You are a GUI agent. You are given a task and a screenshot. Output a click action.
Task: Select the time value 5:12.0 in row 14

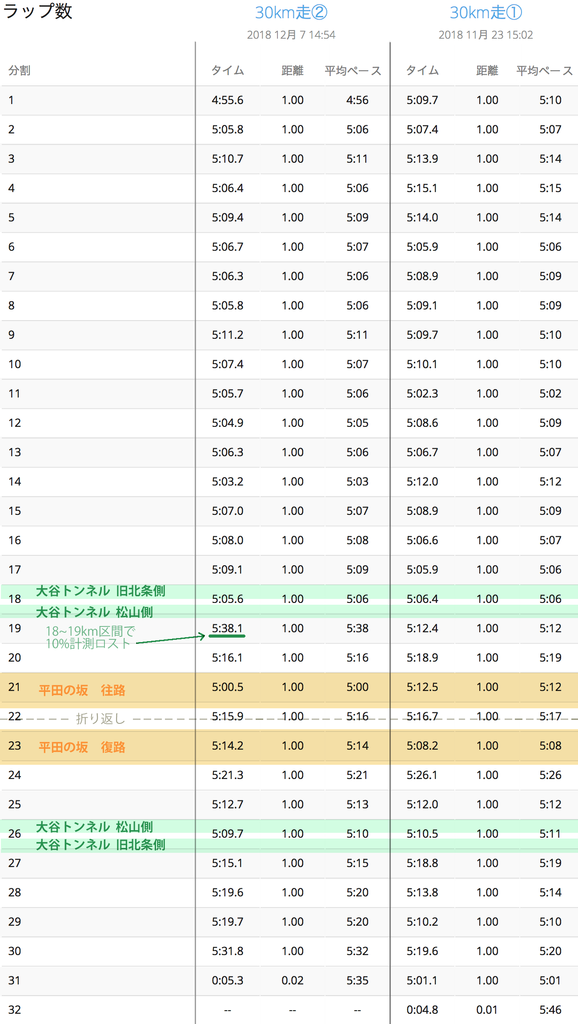pos(422,482)
